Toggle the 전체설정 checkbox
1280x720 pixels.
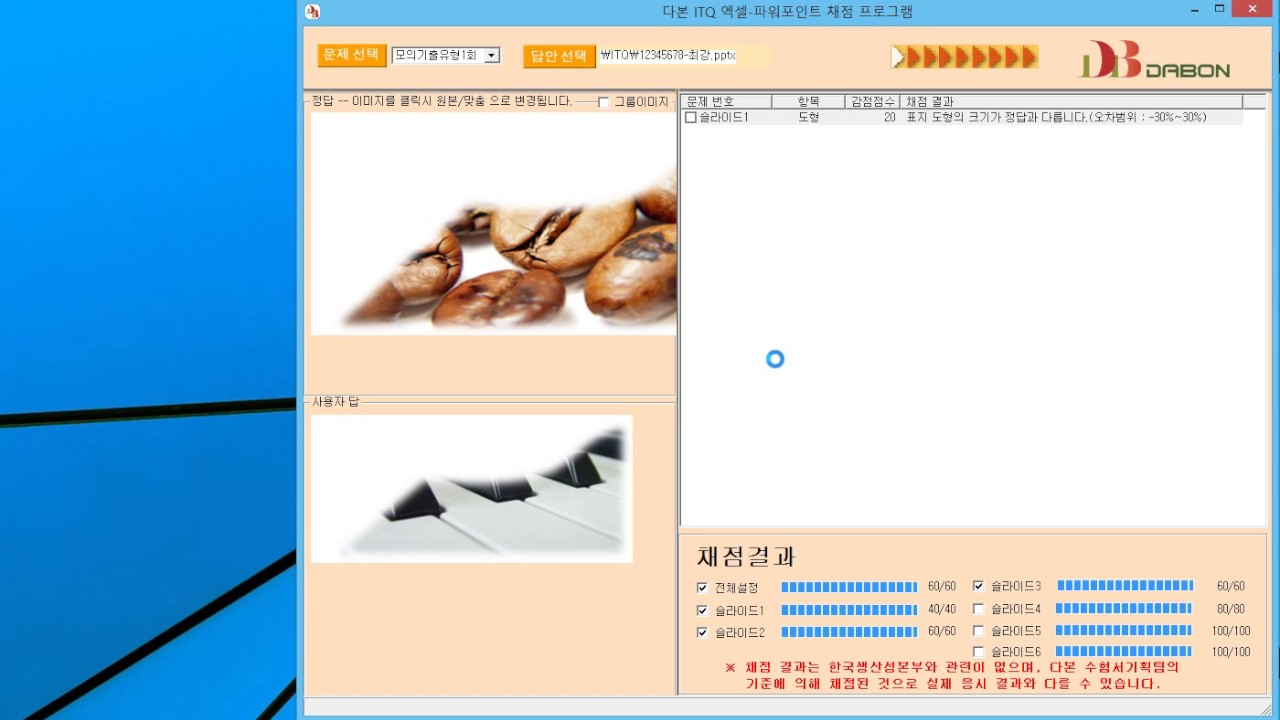coord(702,587)
